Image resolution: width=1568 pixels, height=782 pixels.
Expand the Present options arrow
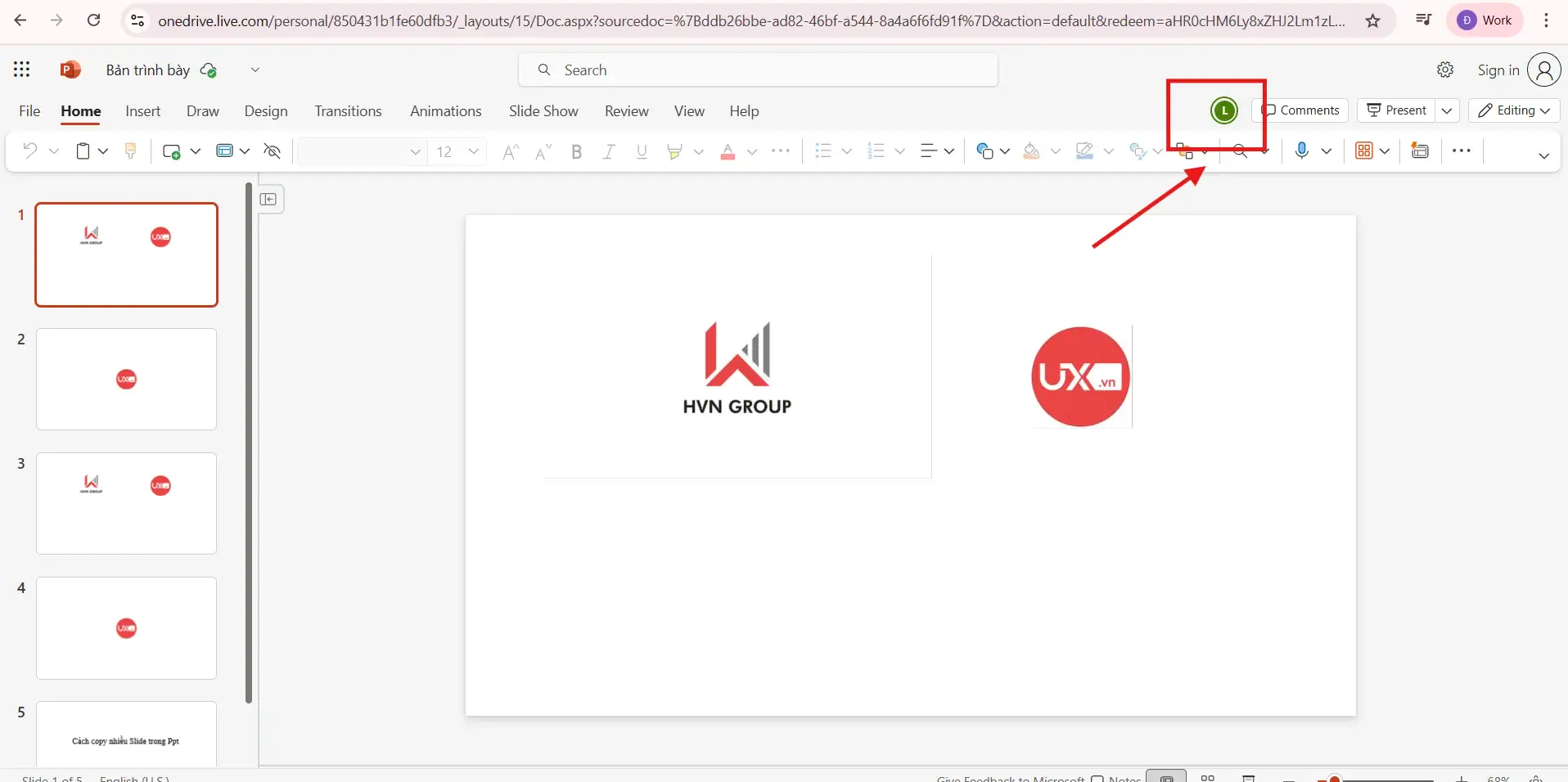tap(1447, 110)
